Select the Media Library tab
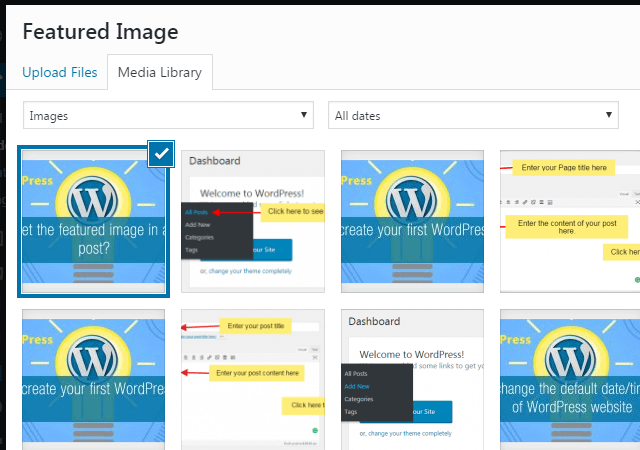This screenshot has width=640, height=450. [160, 72]
